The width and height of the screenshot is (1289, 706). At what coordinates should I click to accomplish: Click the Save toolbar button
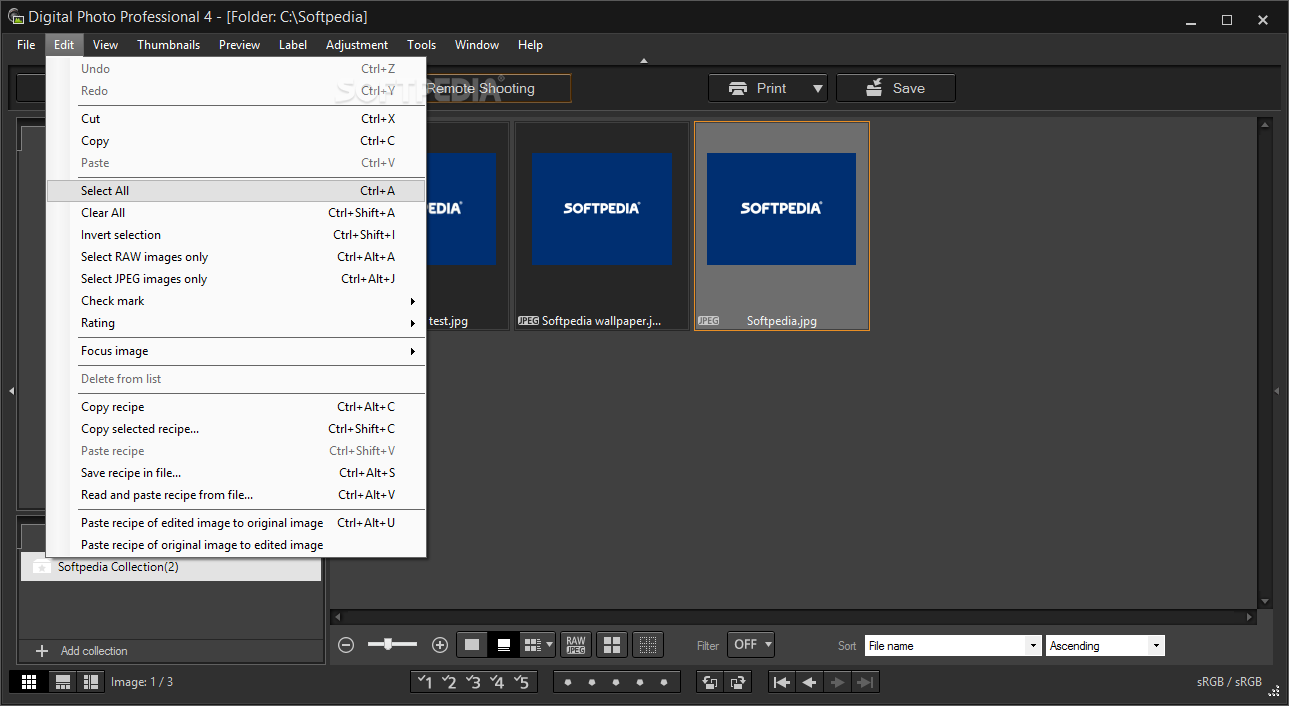pos(896,88)
